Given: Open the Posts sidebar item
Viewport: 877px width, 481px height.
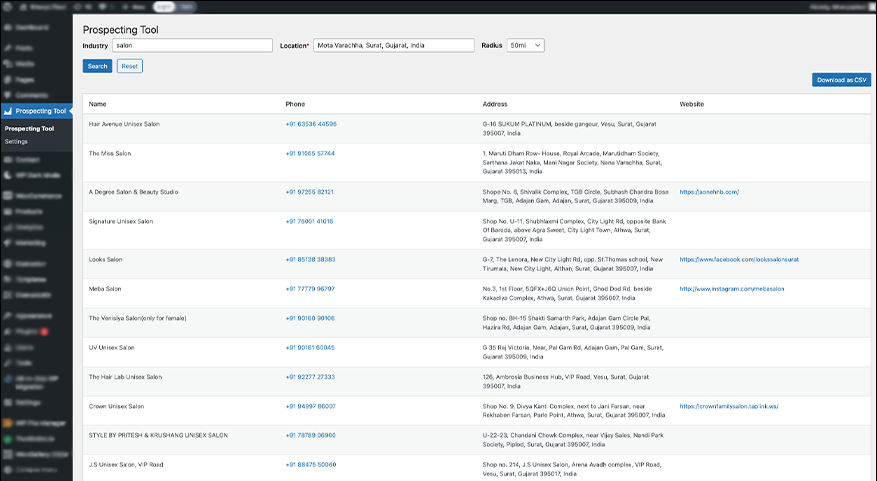Looking at the screenshot, I should pyautogui.click(x=23, y=48).
